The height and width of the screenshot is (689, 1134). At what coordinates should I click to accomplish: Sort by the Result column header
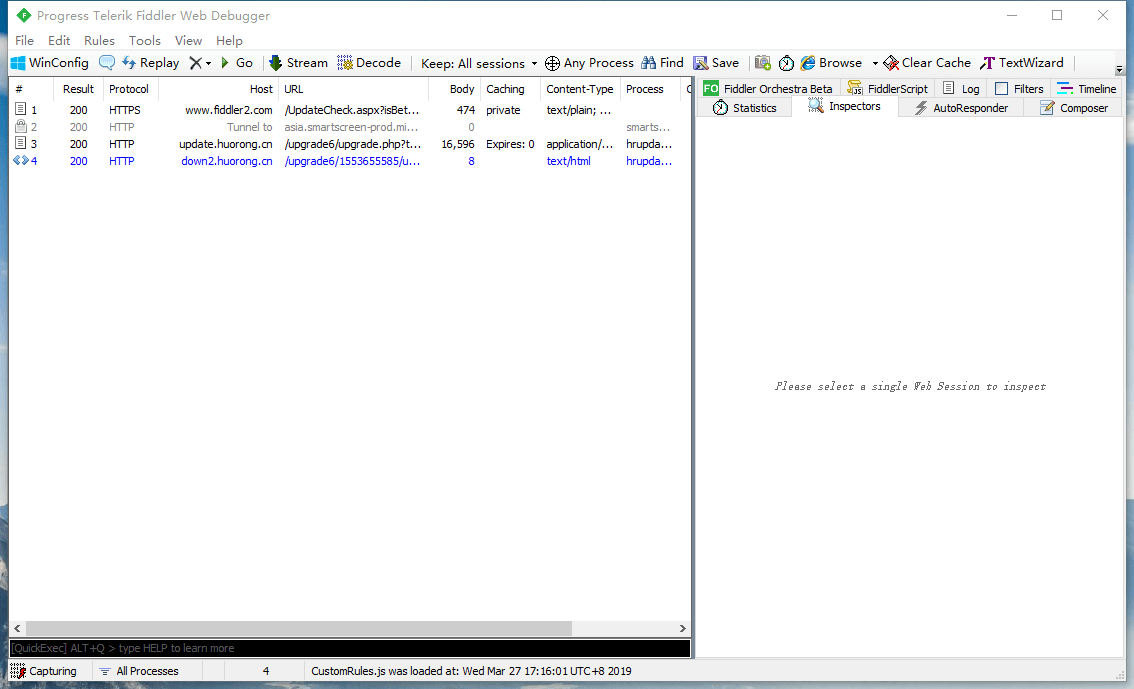pos(78,89)
